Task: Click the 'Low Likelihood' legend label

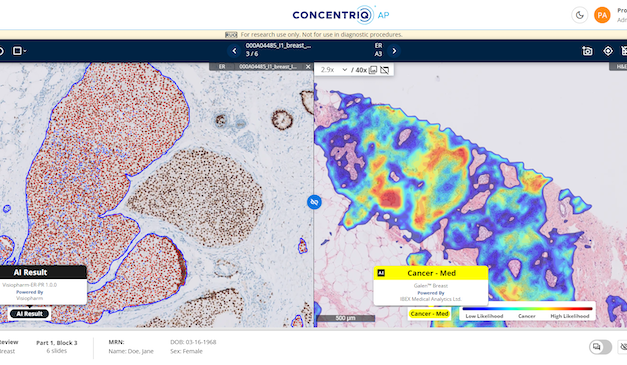Action: click(x=484, y=316)
